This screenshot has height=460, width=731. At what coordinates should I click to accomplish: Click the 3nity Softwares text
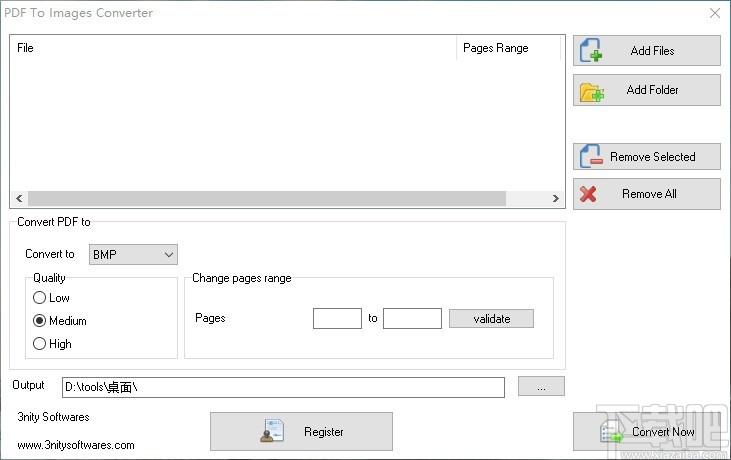53,417
